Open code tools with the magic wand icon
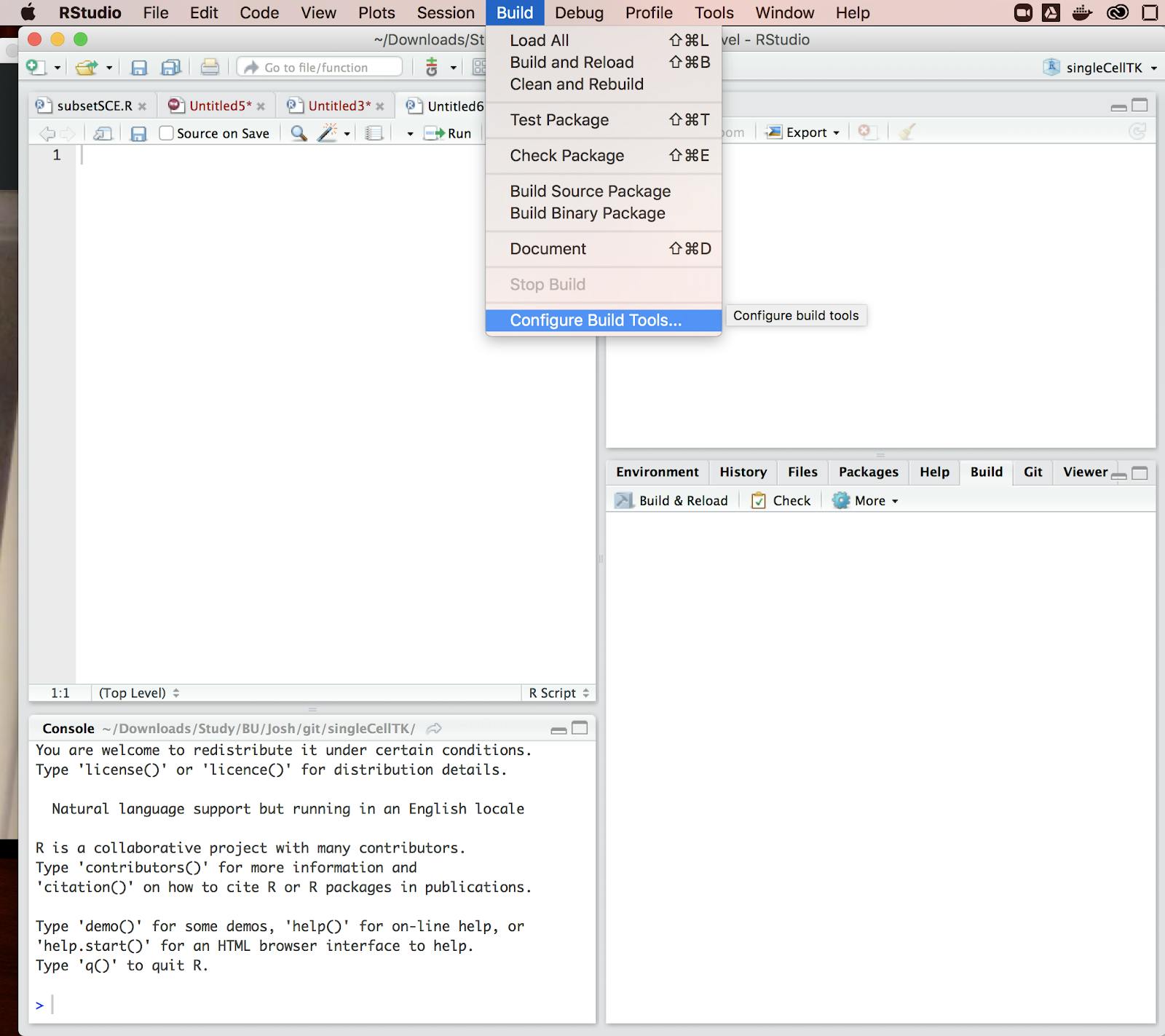Viewport: 1165px width, 1036px height. click(328, 133)
